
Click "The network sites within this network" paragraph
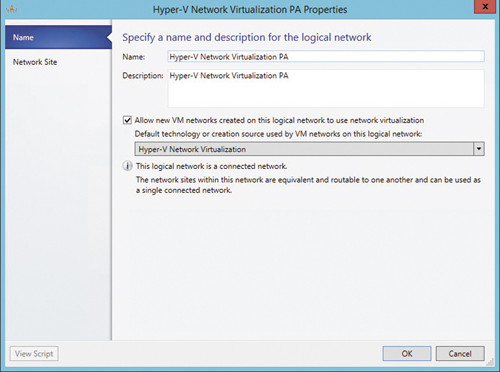tap(308, 185)
